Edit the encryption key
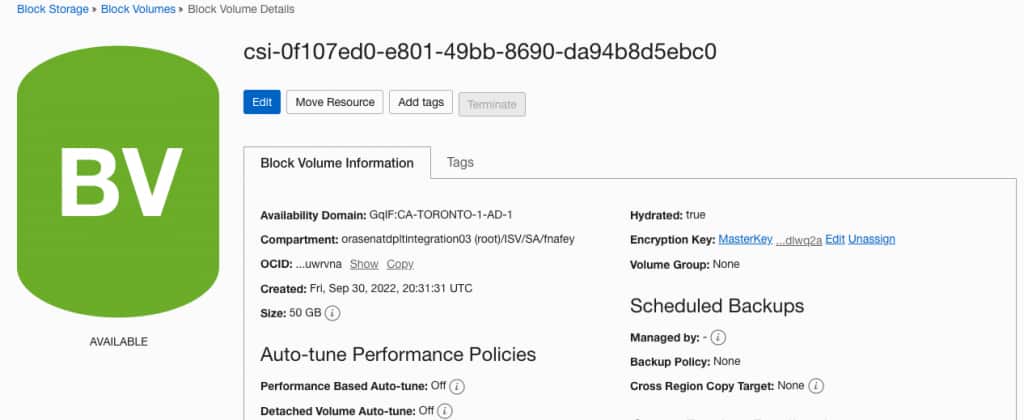 point(835,239)
